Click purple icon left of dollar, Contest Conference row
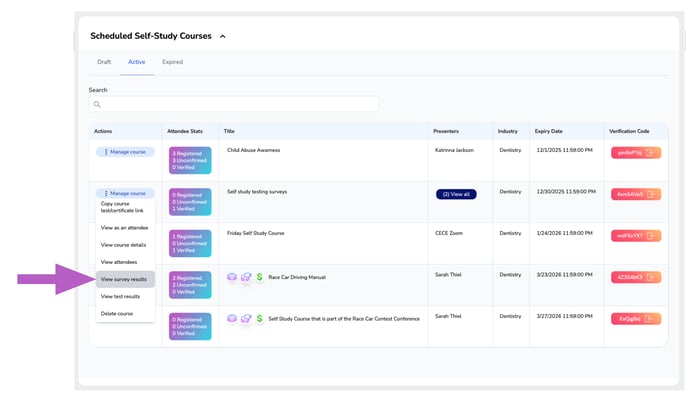 click(246, 319)
